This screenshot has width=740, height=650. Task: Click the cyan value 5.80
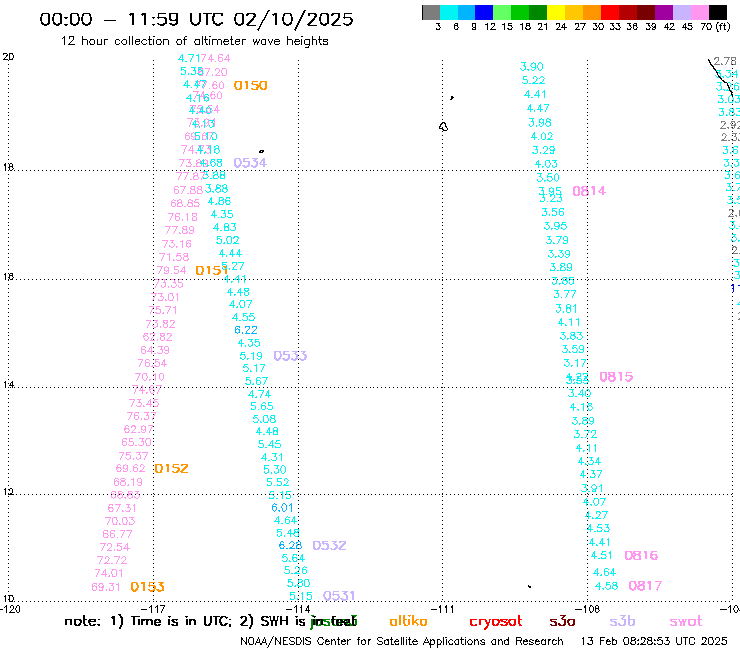(x=299, y=583)
